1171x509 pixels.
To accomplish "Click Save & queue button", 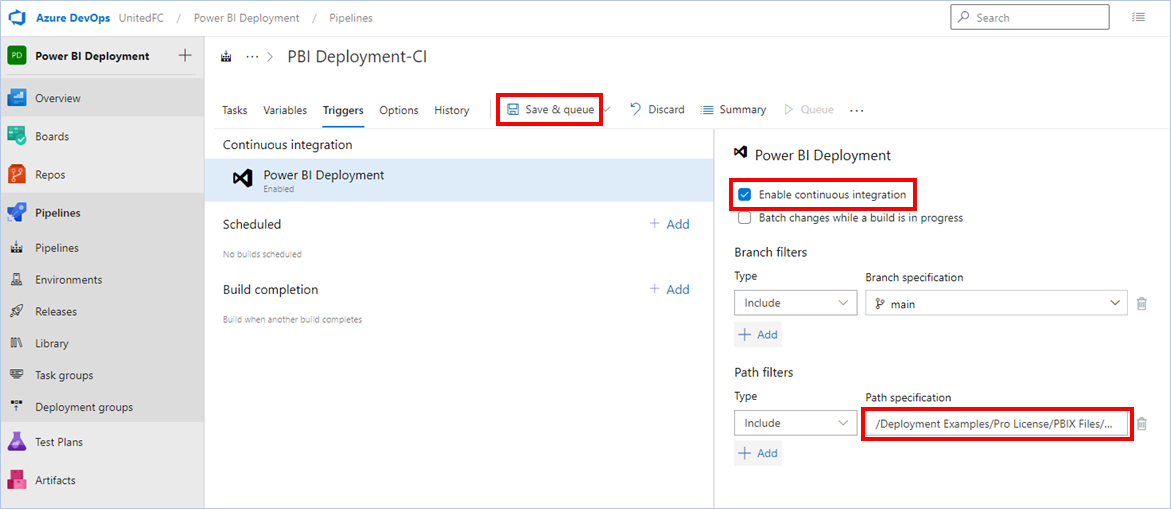I will (550, 110).
